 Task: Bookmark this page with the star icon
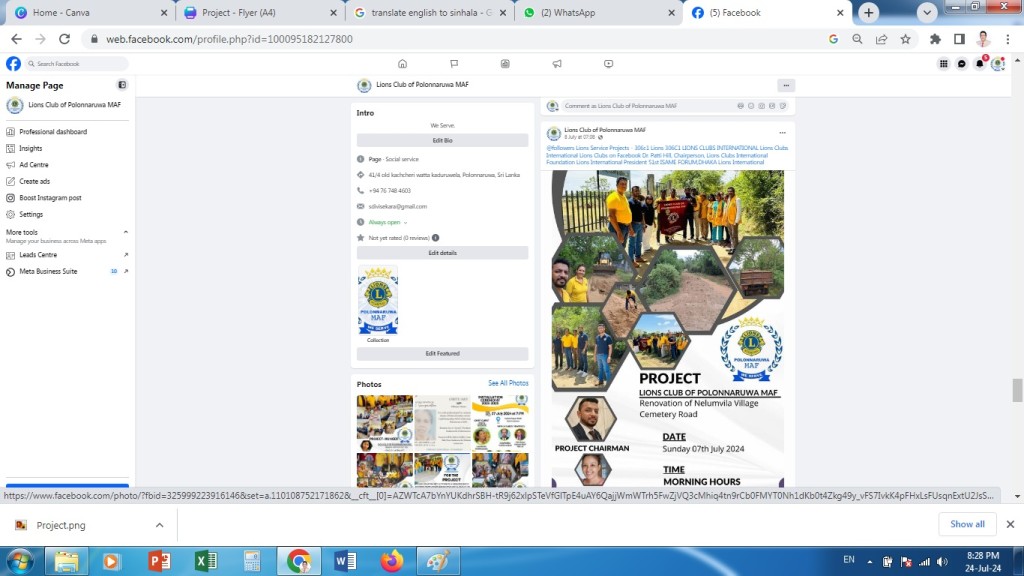point(905,39)
